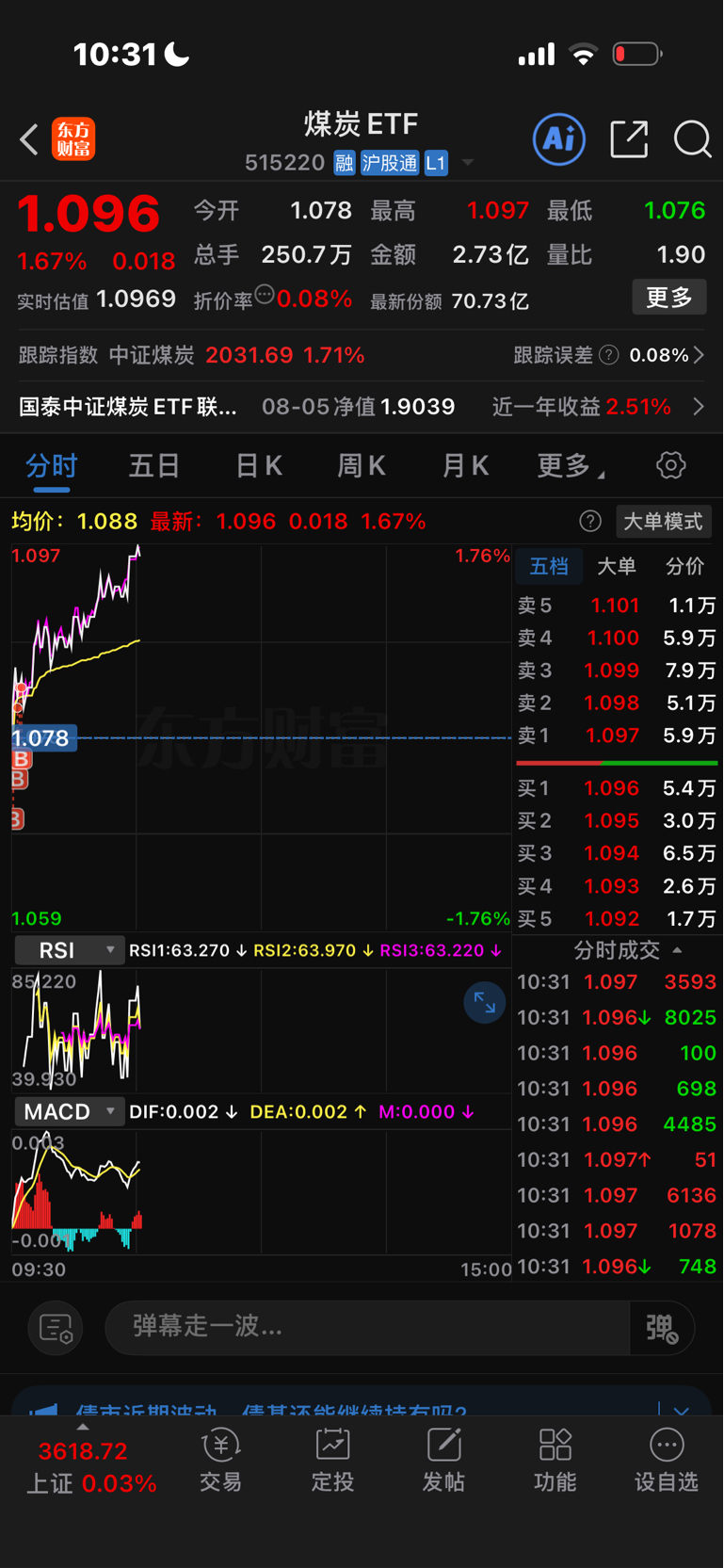Viewport: 724px width, 1568px height.
Task: Select the 大单 tab
Action: pyautogui.click(x=617, y=566)
